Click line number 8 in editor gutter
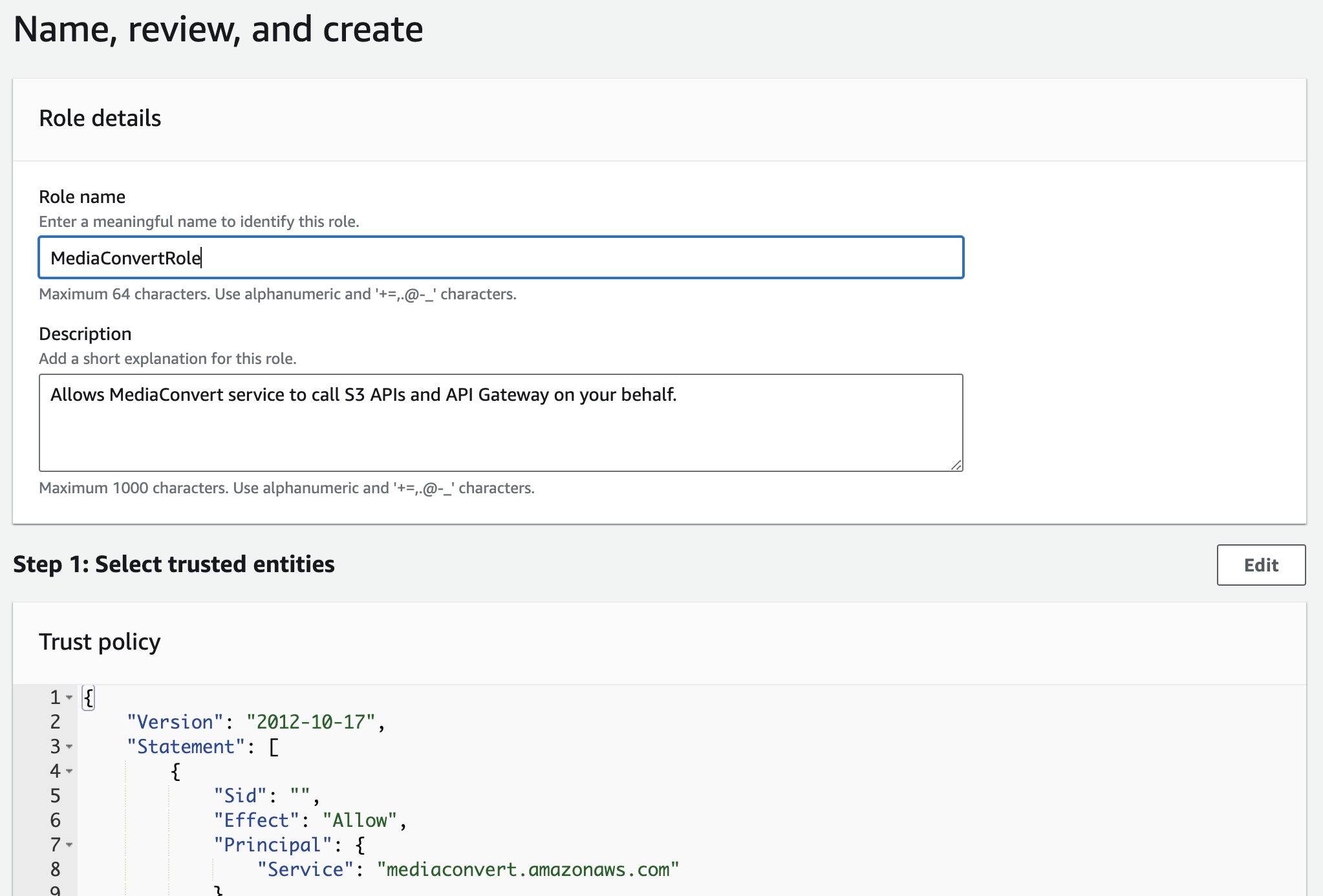1323x896 pixels. (x=56, y=869)
